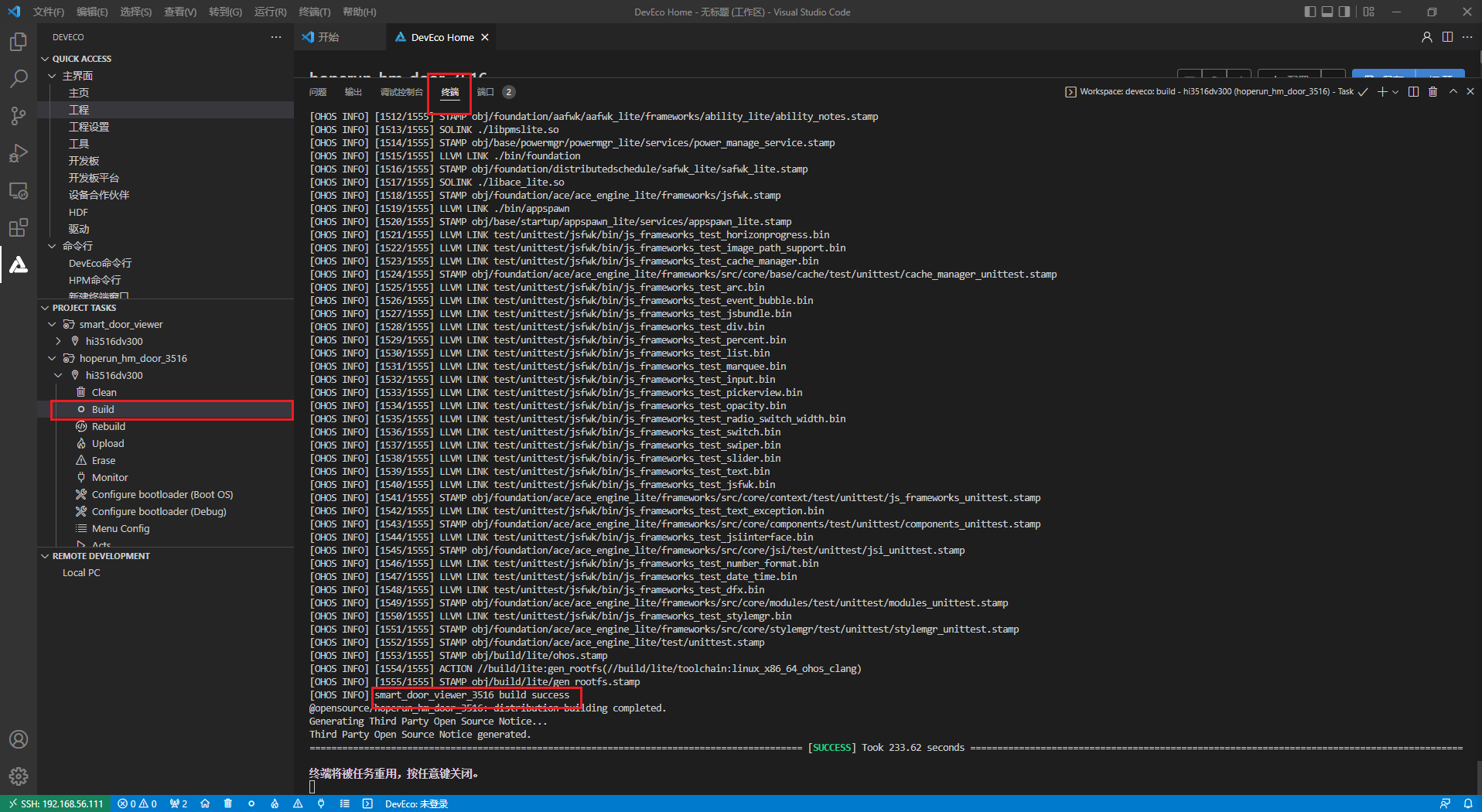Toggle the bottom panel layout icon
The width and height of the screenshot is (1482, 812).
1327,12
